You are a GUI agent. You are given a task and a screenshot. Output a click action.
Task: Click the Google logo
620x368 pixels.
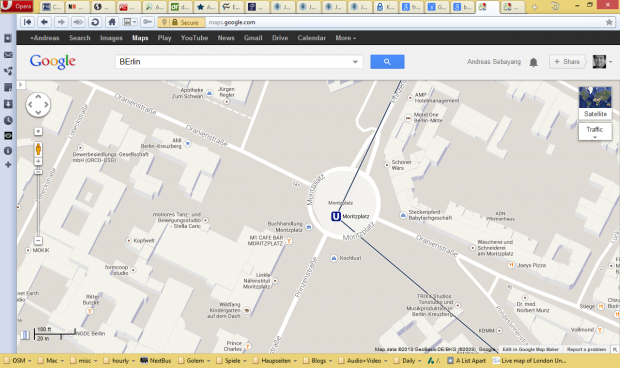(53, 62)
